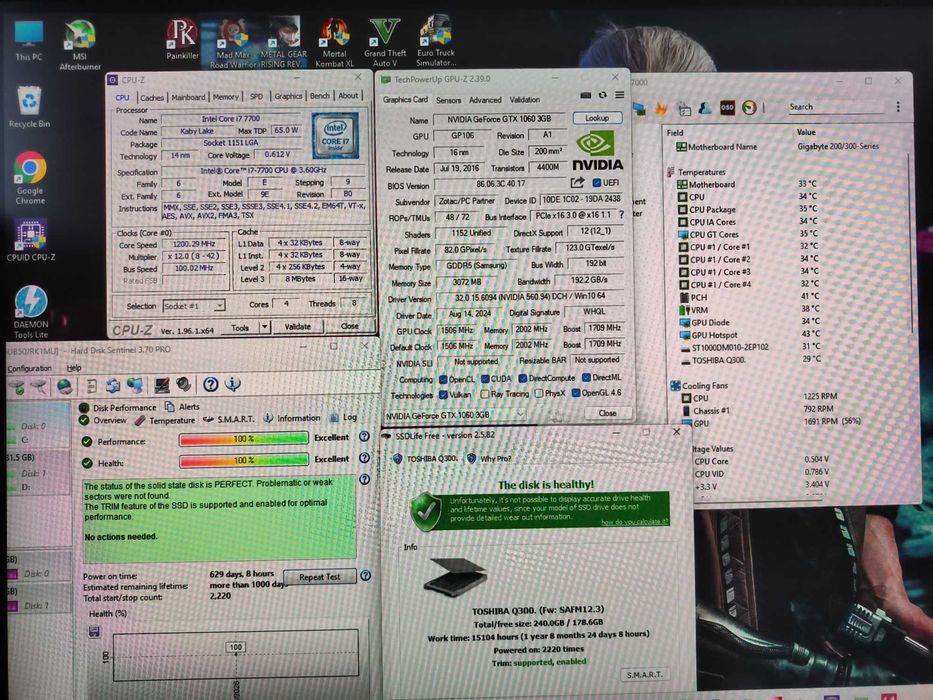Open CPU-Z Tools dropdown arrow

pyautogui.click(x=265, y=327)
